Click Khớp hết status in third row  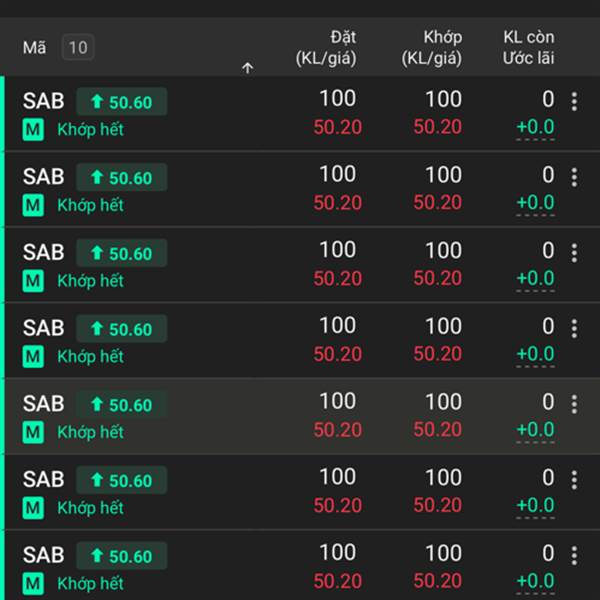click(x=90, y=281)
